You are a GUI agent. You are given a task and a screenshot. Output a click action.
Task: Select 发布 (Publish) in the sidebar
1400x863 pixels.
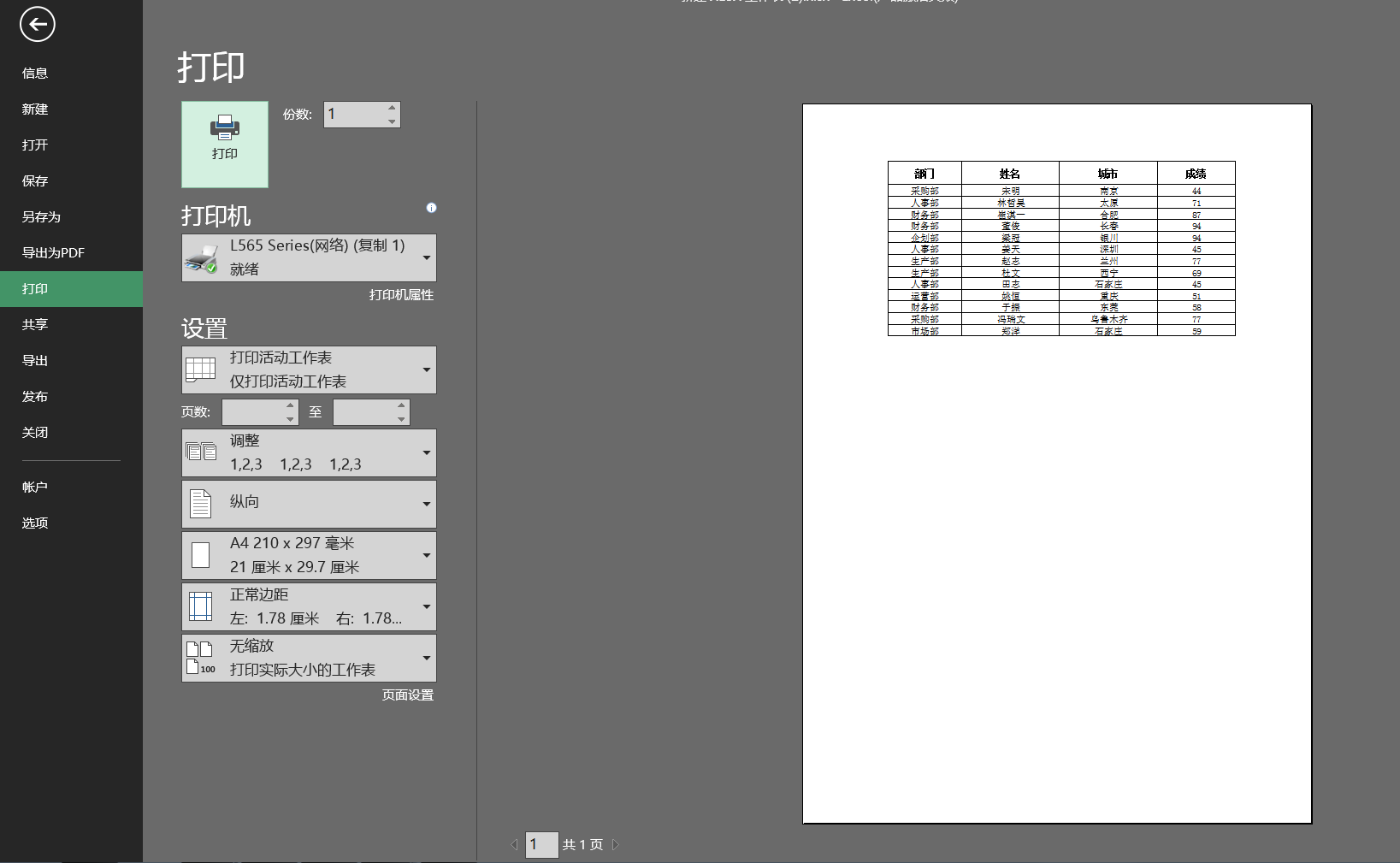[x=71, y=397]
